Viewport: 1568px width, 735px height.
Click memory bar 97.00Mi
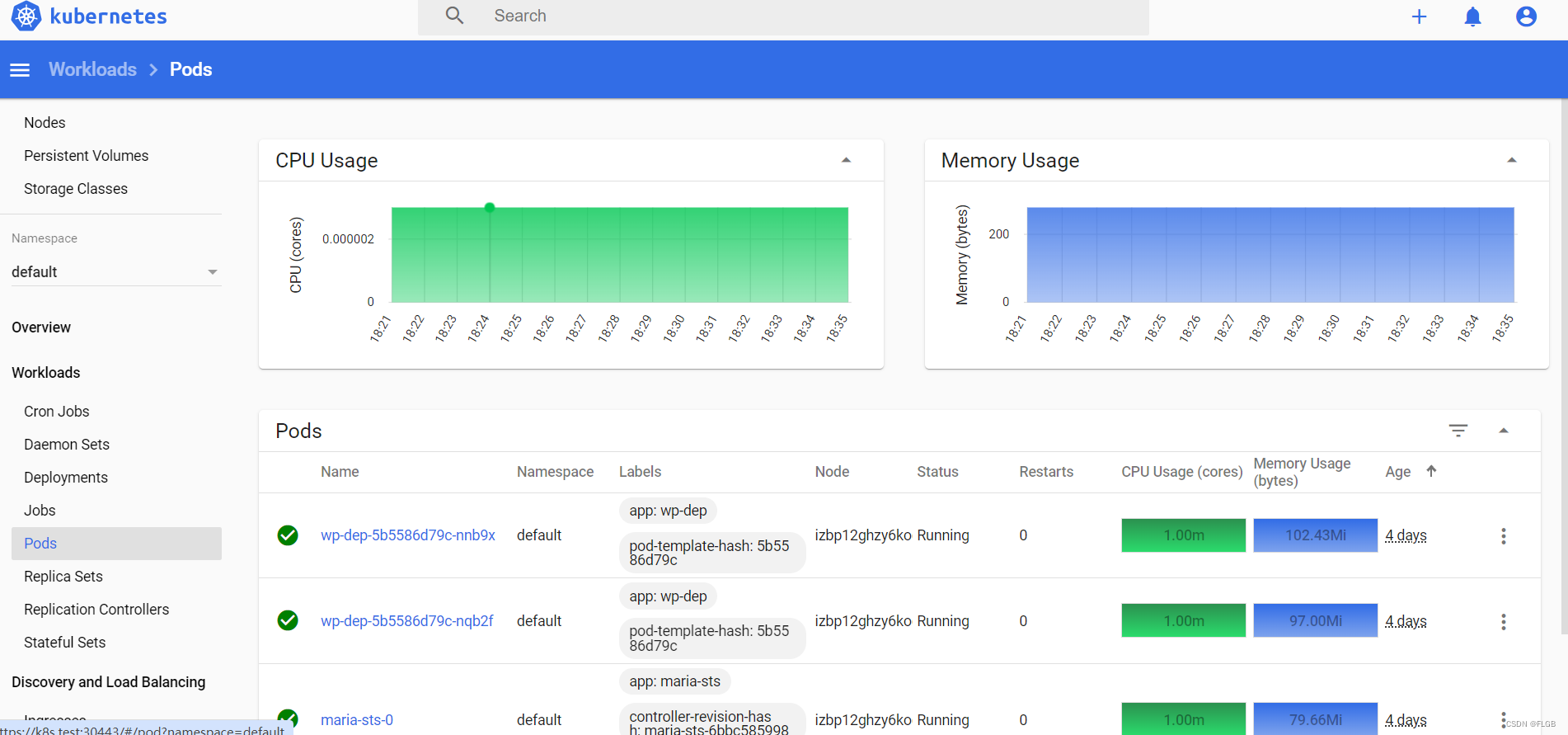[x=1315, y=620]
